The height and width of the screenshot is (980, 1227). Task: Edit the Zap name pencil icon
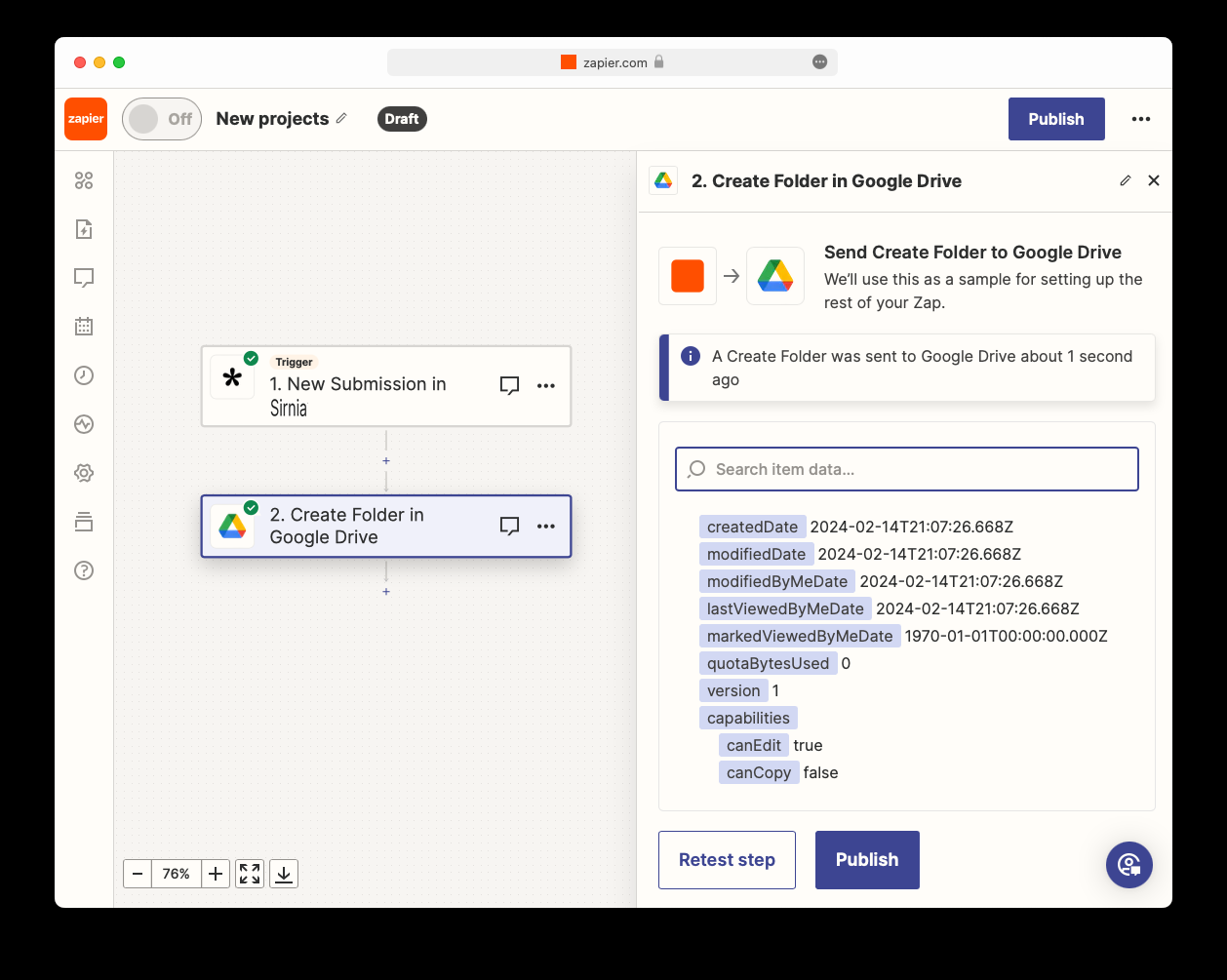coord(341,119)
